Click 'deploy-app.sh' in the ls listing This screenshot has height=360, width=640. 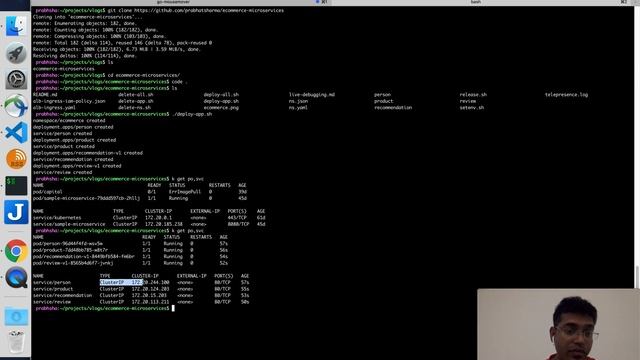(221, 101)
